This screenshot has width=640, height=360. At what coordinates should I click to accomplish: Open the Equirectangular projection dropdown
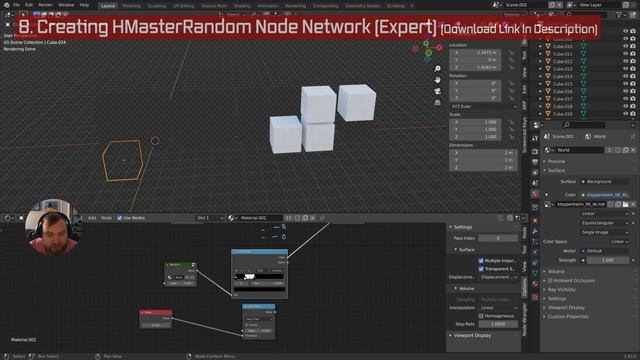click(605, 223)
